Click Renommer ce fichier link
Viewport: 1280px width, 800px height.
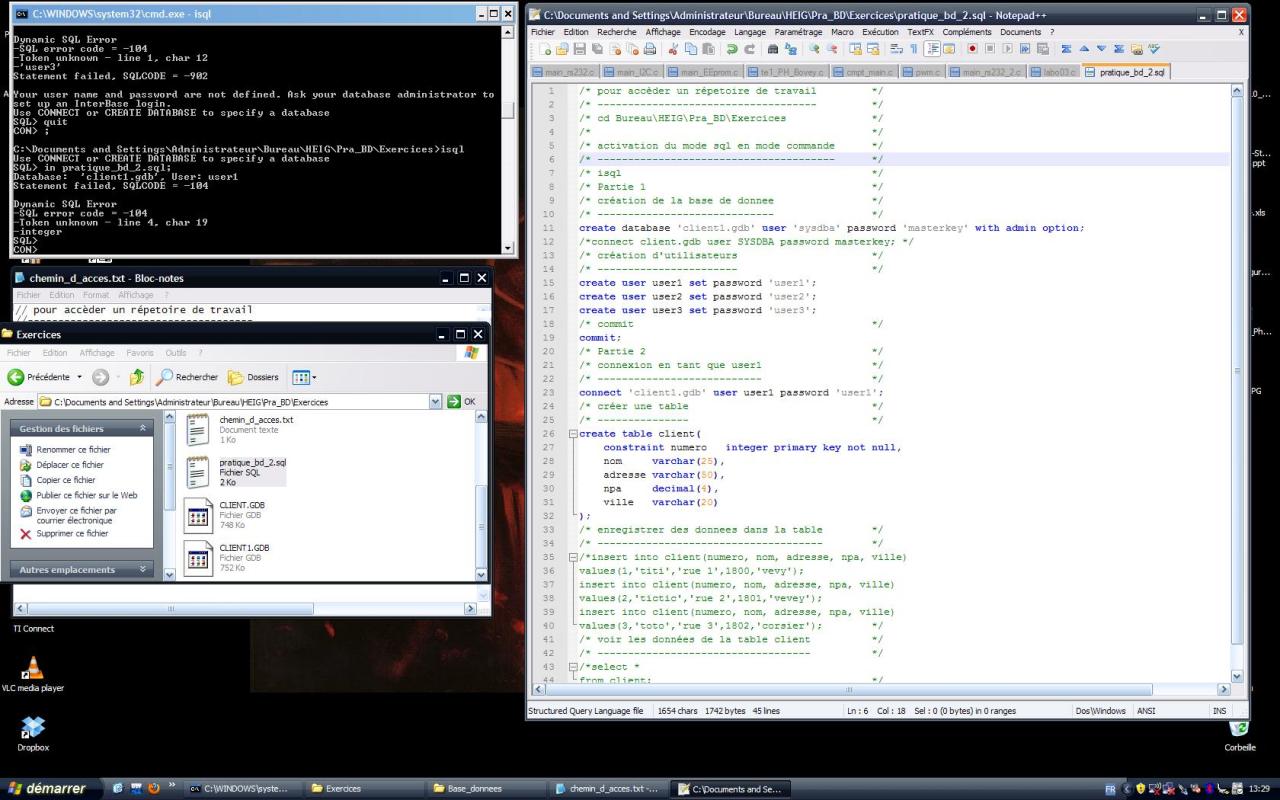[x=73, y=450]
